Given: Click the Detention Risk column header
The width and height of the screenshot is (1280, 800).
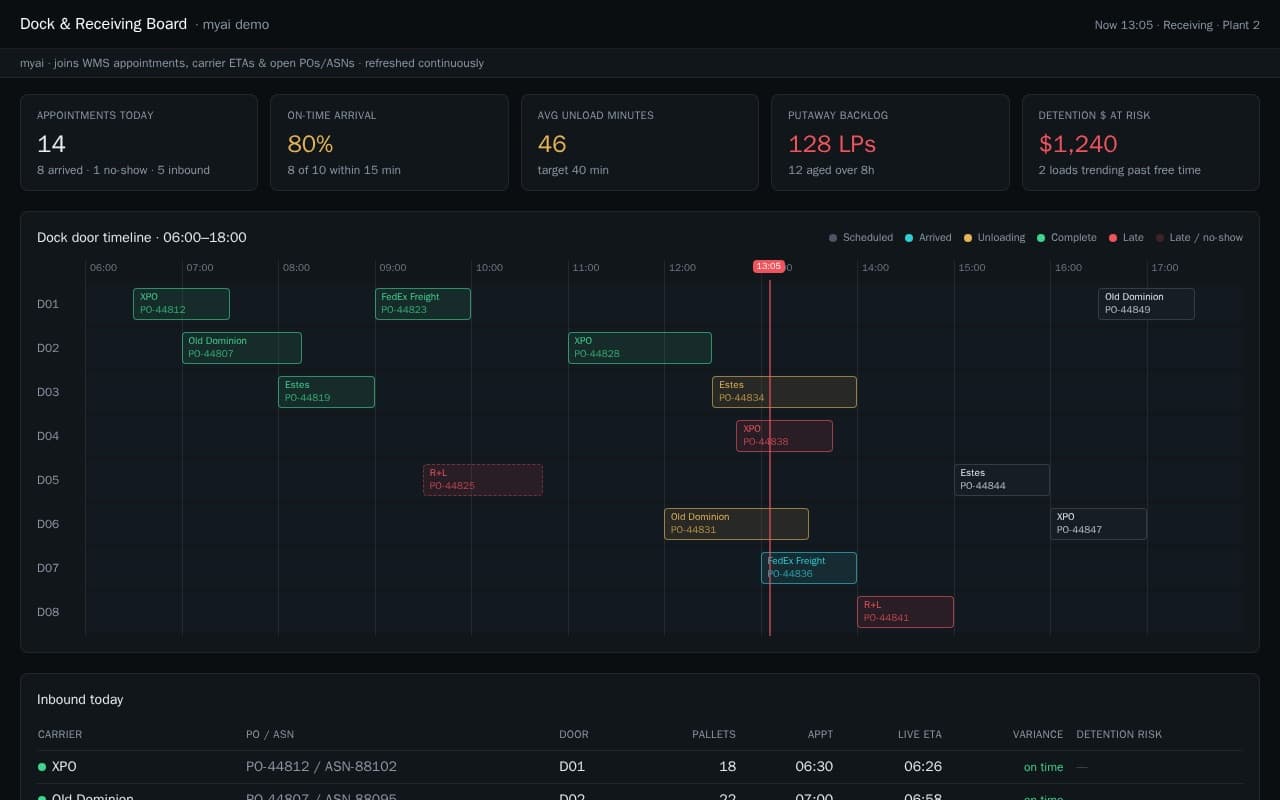Looking at the screenshot, I should coord(1119,734).
